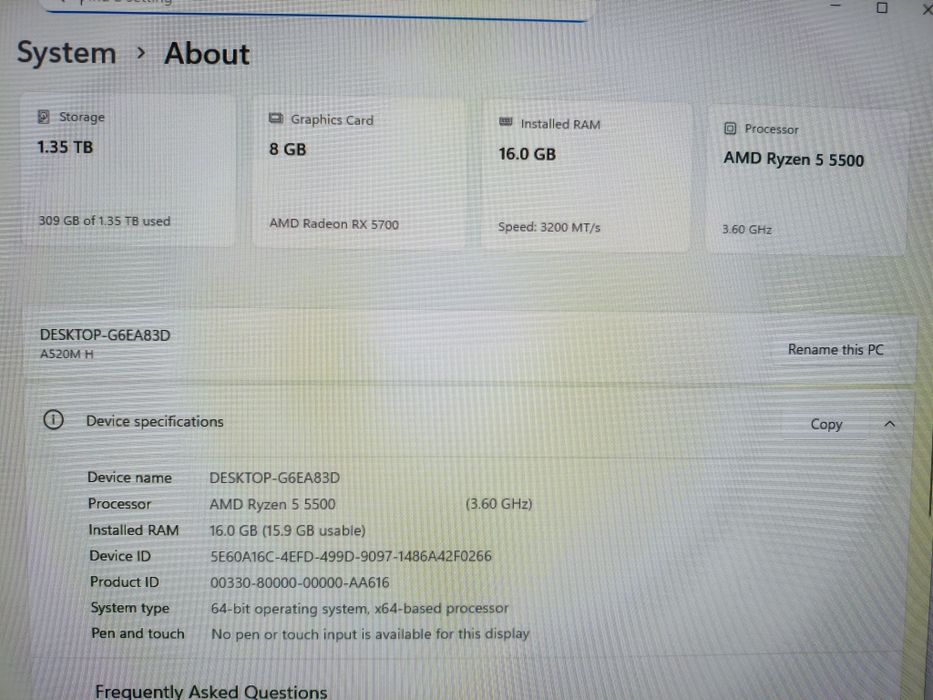This screenshot has height=700, width=933.
Task: Click the A520M H model text
Action: pos(67,354)
